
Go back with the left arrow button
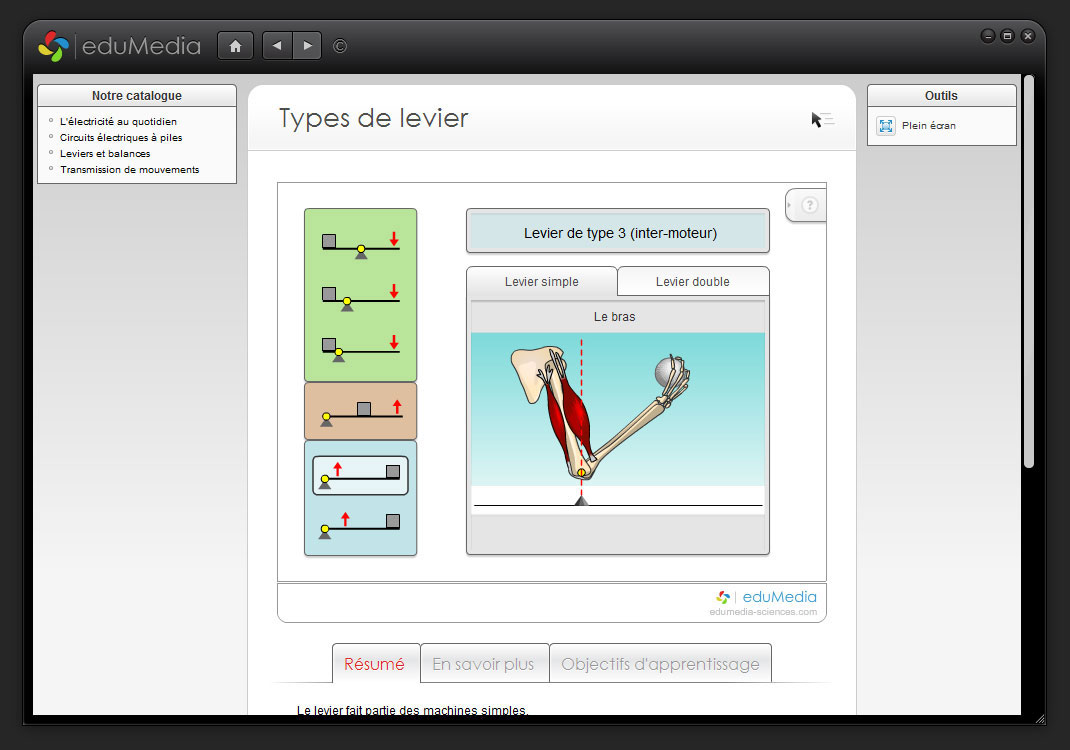pos(277,46)
